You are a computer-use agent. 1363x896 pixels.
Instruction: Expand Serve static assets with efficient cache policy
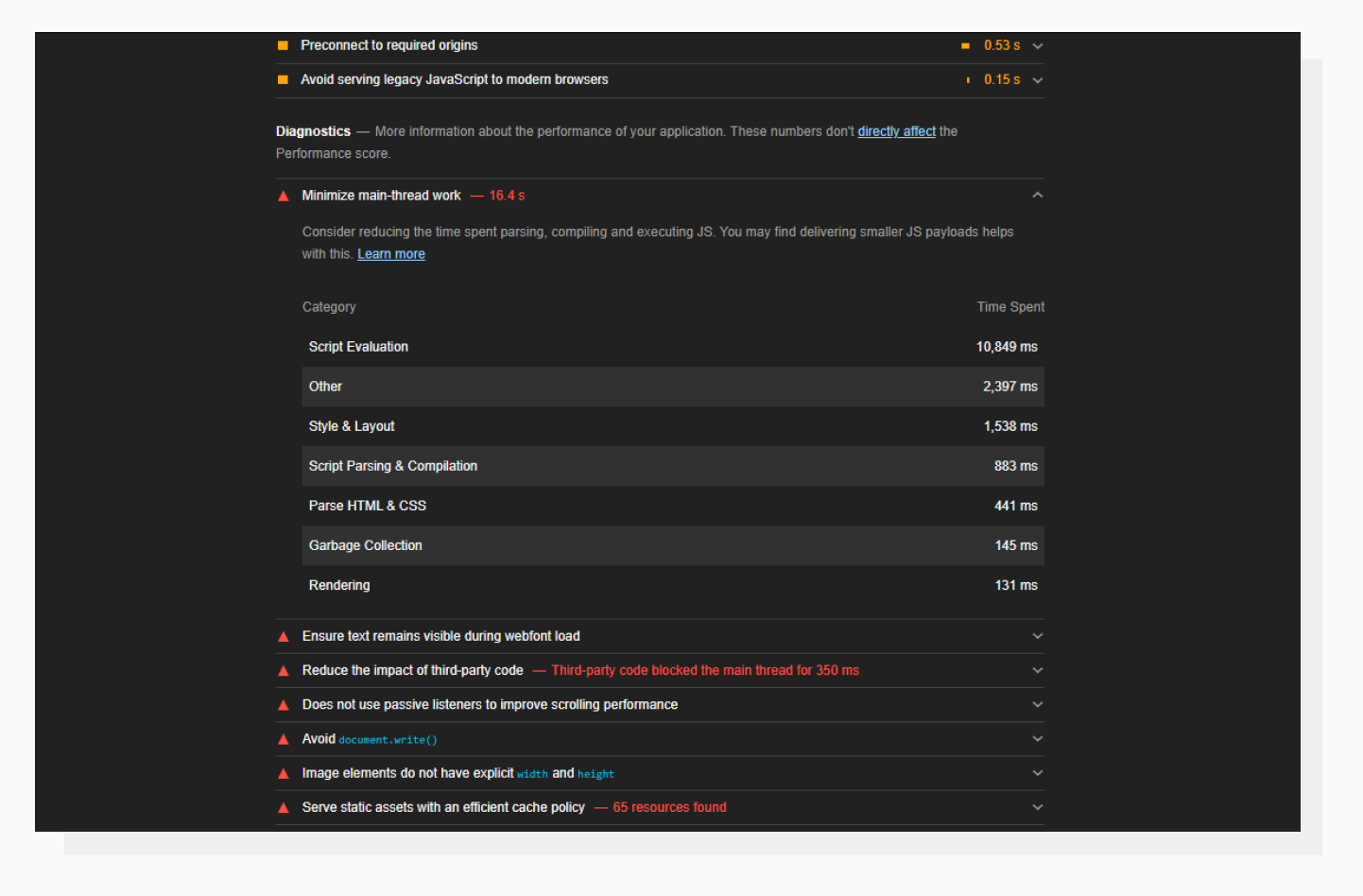point(1037,806)
